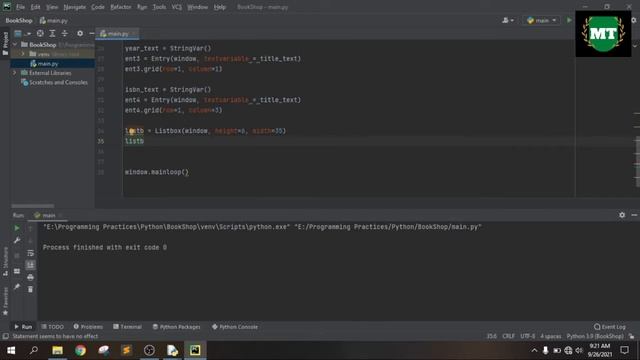
Task: Open the Problems tool window tab
Action: point(88,327)
